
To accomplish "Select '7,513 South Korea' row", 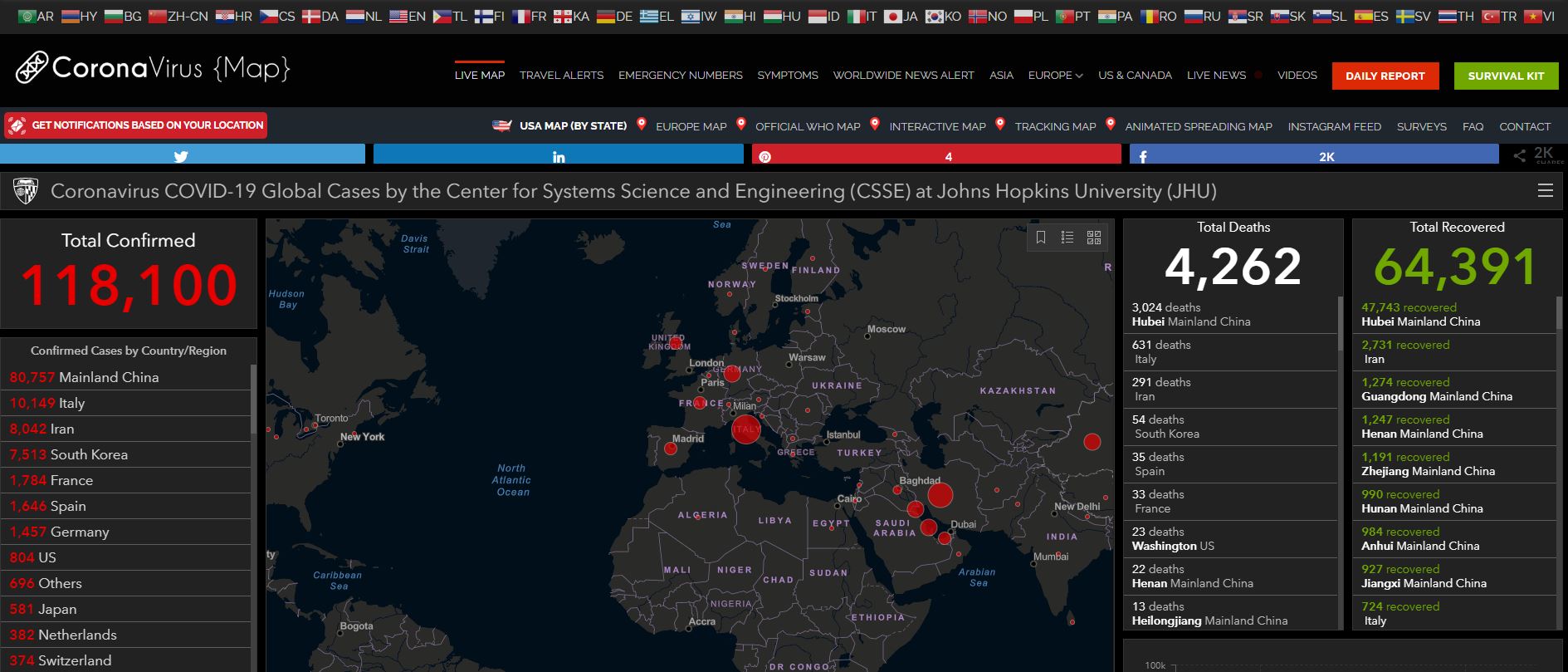I will pyautogui.click(x=125, y=454).
